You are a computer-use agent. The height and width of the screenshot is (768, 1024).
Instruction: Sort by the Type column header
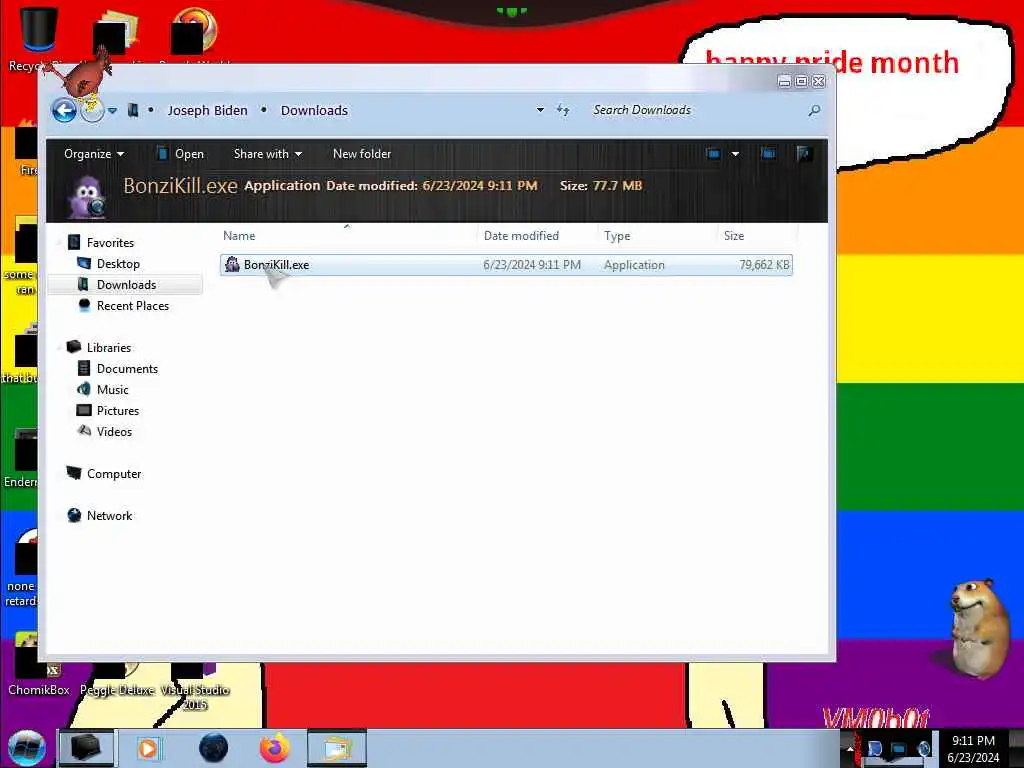pyautogui.click(x=617, y=236)
